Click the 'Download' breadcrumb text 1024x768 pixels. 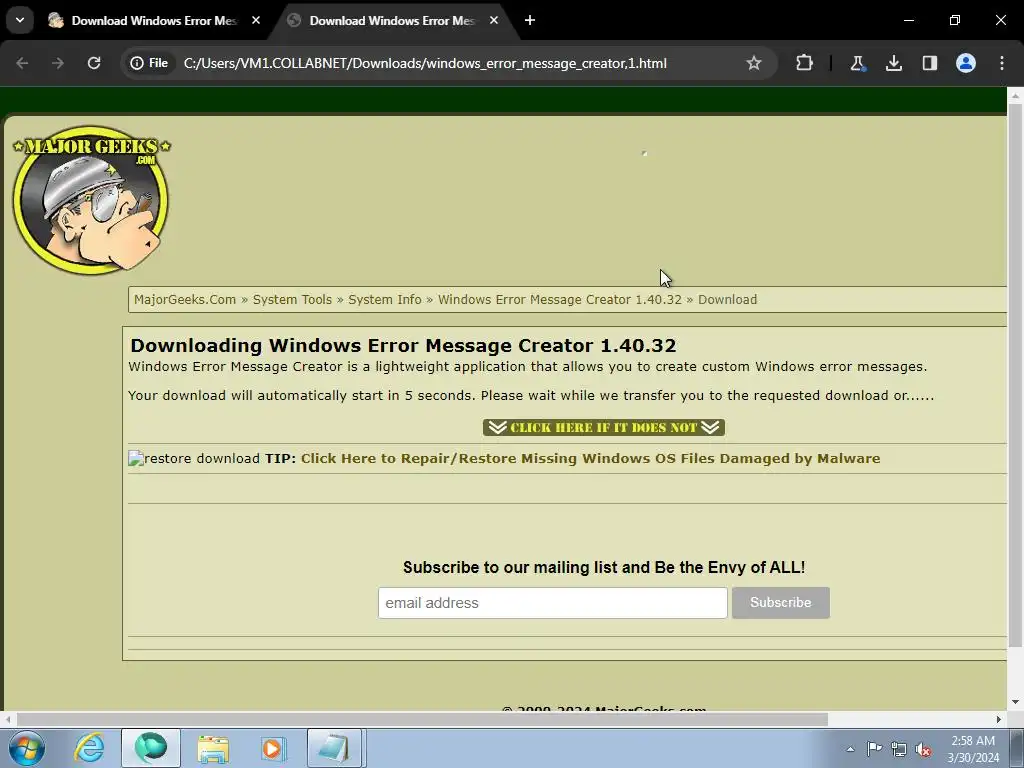point(728,299)
